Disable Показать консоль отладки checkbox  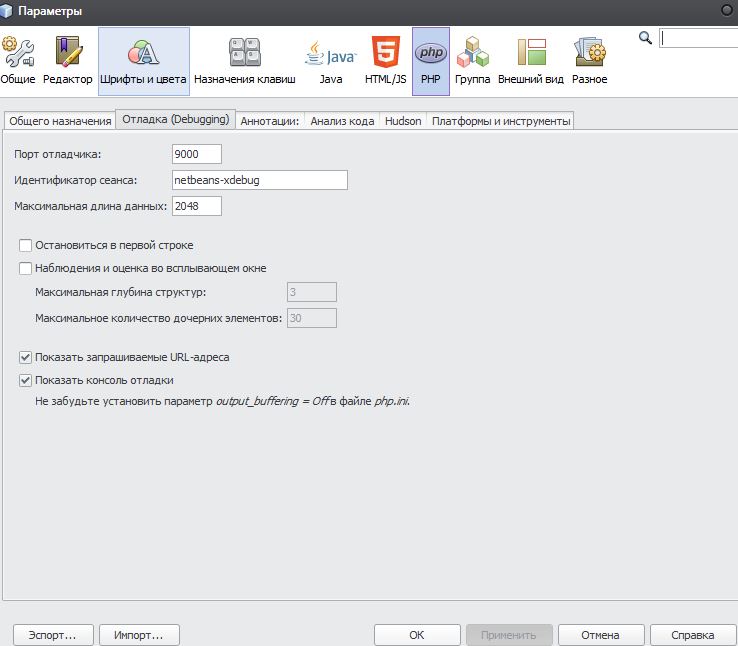point(26,380)
